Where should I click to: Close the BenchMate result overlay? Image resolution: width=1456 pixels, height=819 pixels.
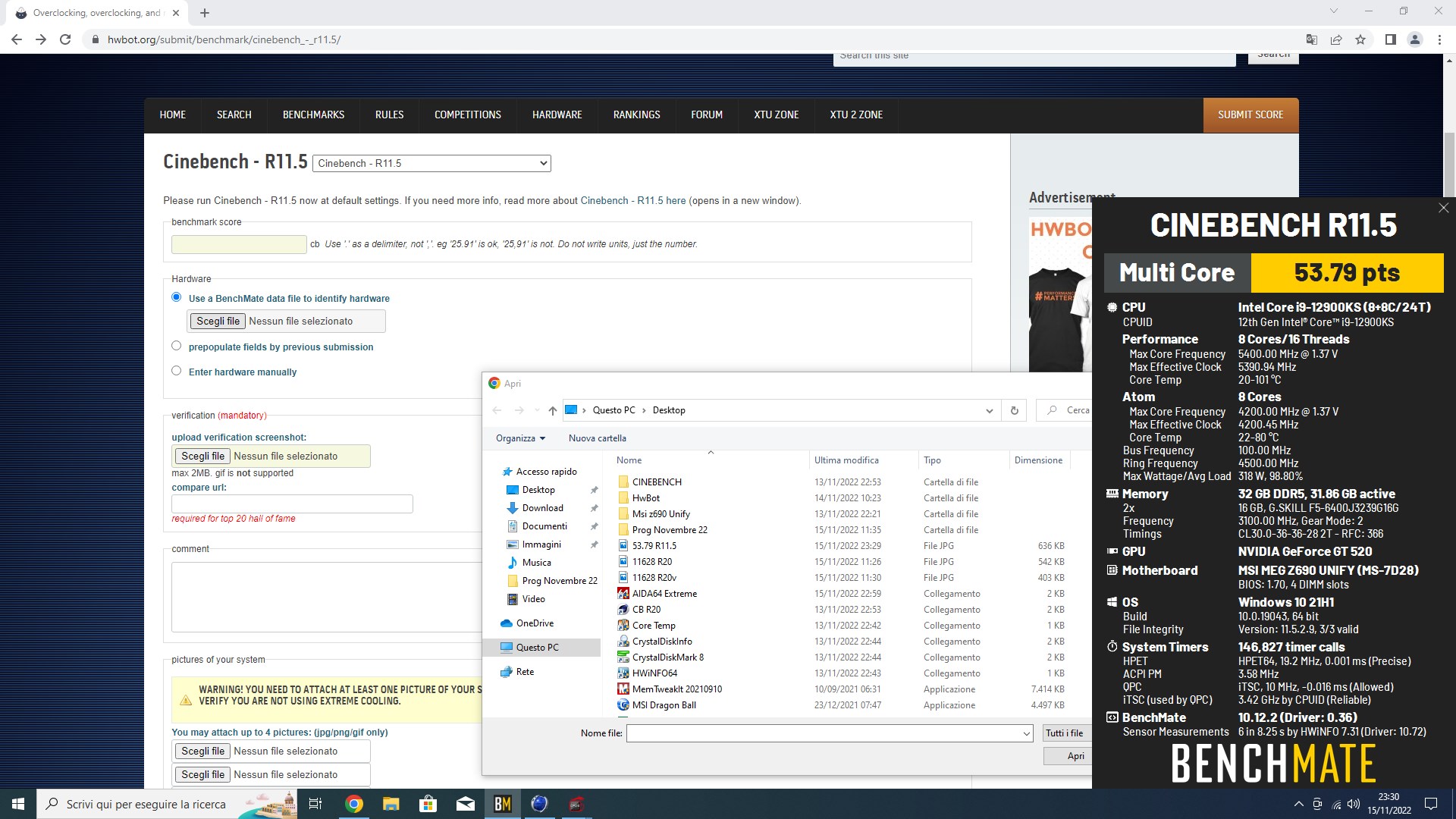tap(1443, 208)
